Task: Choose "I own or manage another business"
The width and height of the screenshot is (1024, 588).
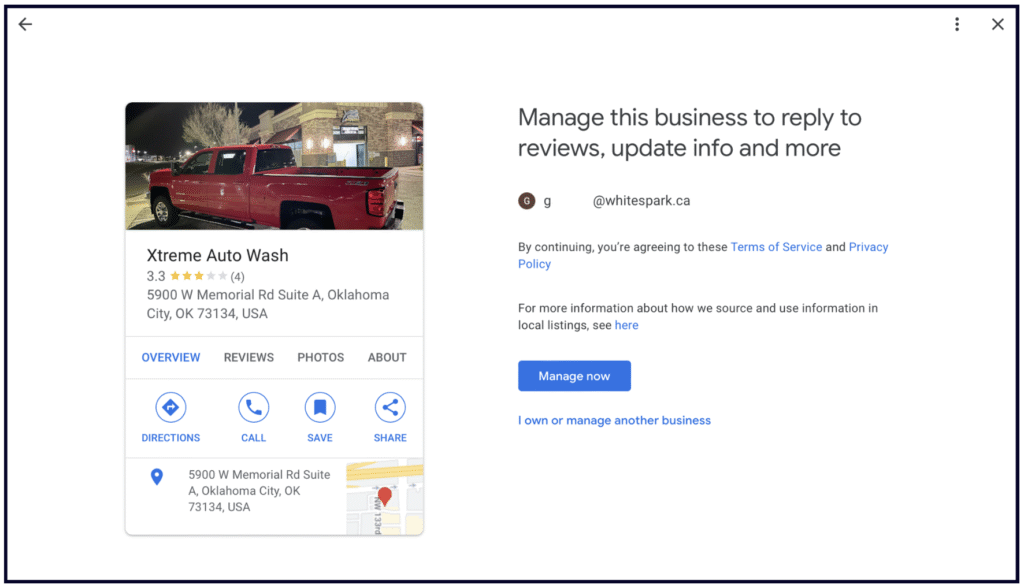Action: click(614, 420)
